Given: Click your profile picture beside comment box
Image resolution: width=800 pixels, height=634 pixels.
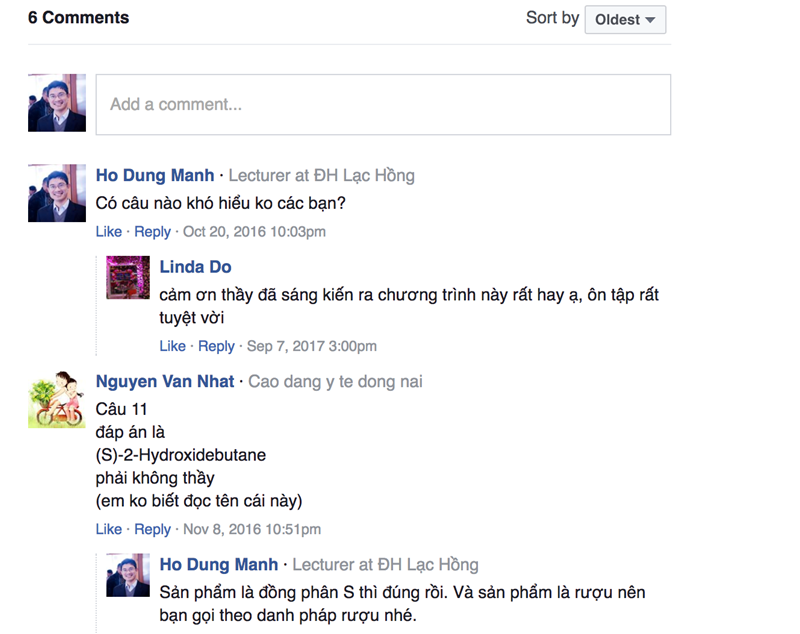Looking at the screenshot, I should tap(57, 103).
